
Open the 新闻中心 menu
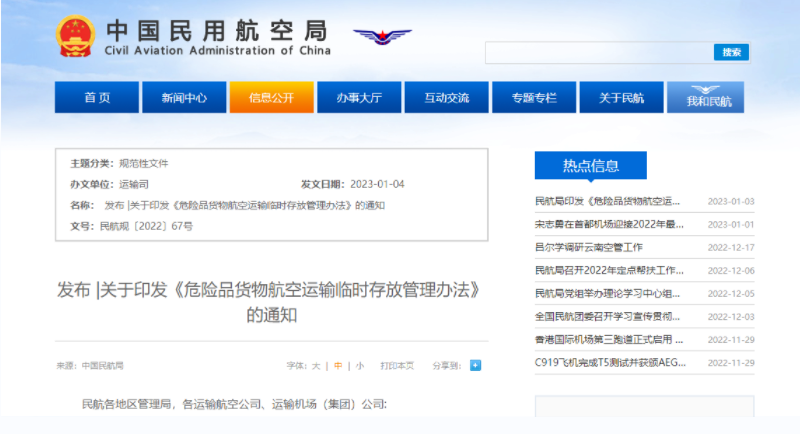click(x=184, y=97)
